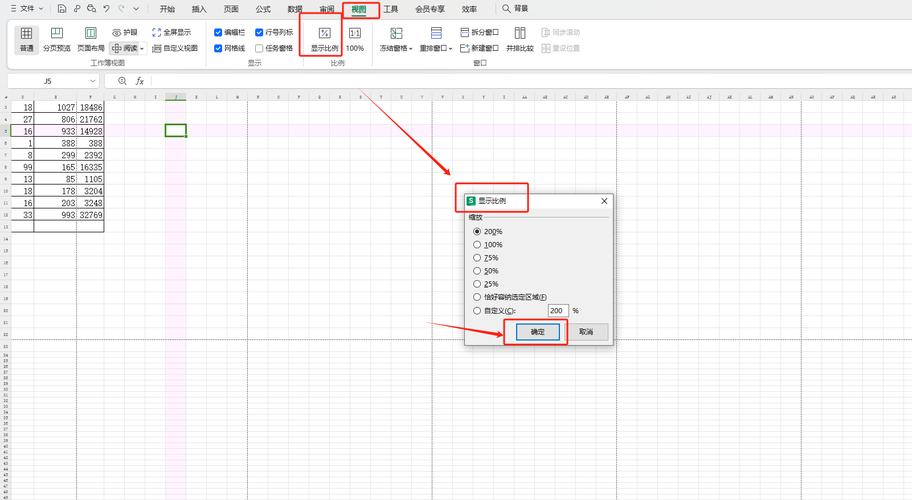The height and width of the screenshot is (500, 912).
Task: Open the 显示比例 zoom dialog button
Action: (325, 40)
